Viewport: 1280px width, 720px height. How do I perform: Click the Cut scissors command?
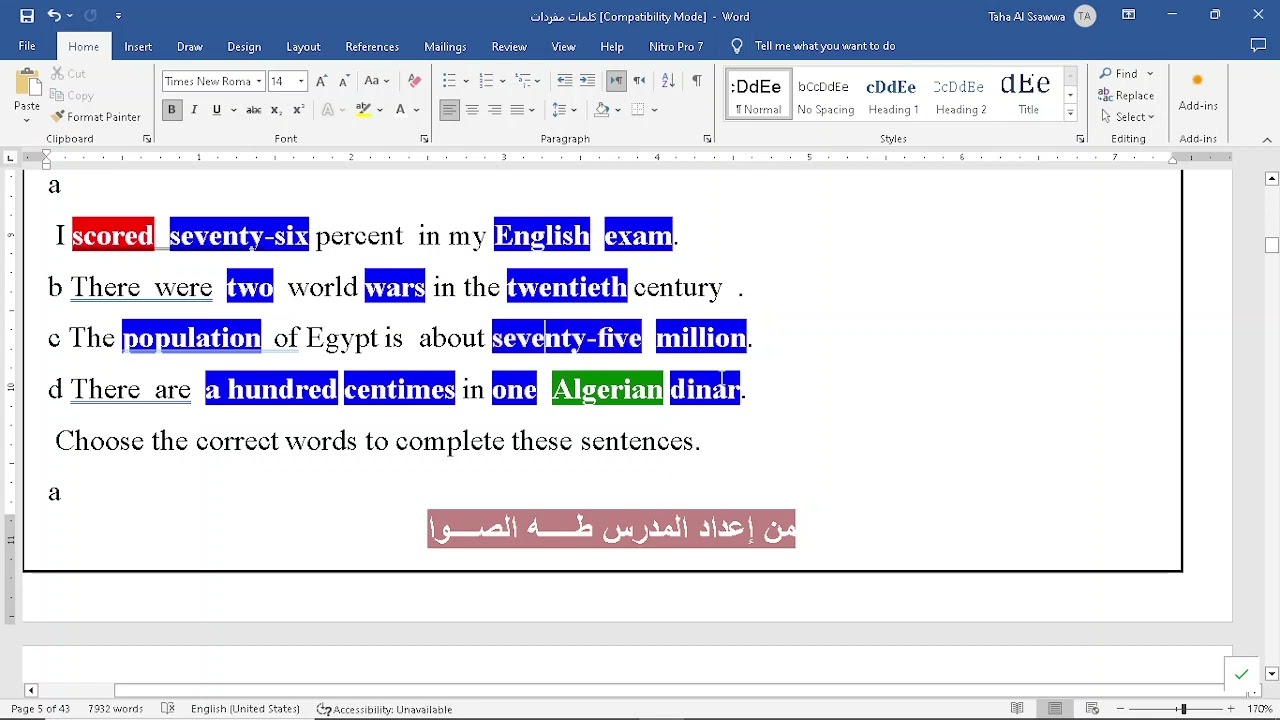[69, 74]
